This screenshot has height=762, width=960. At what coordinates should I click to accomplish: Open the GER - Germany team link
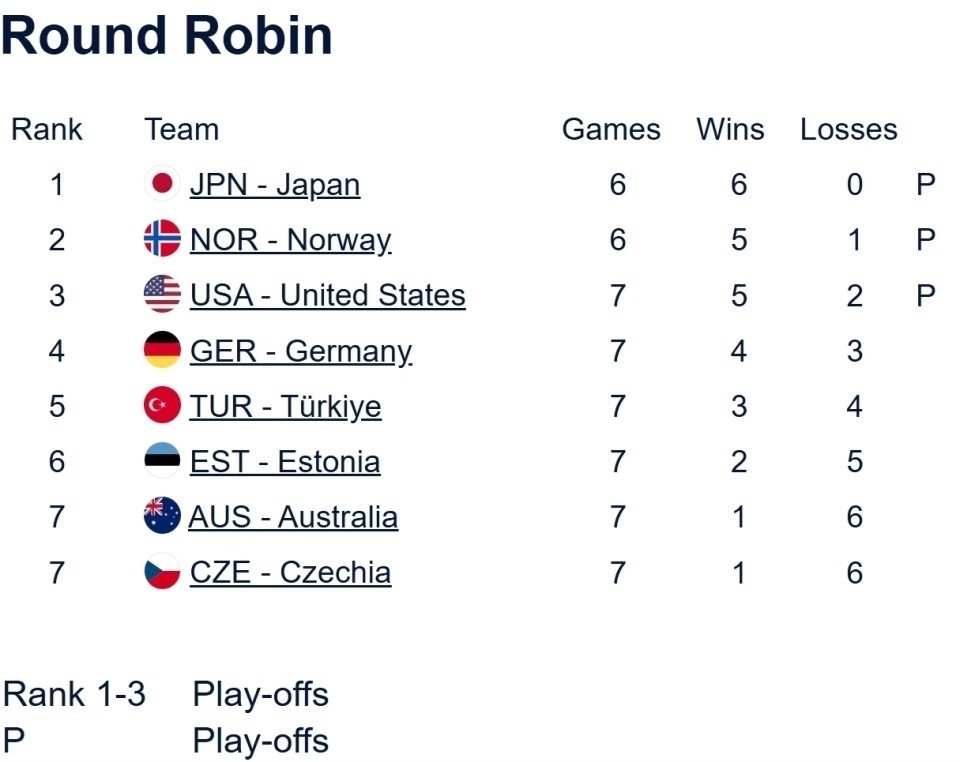click(x=300, y=351)
